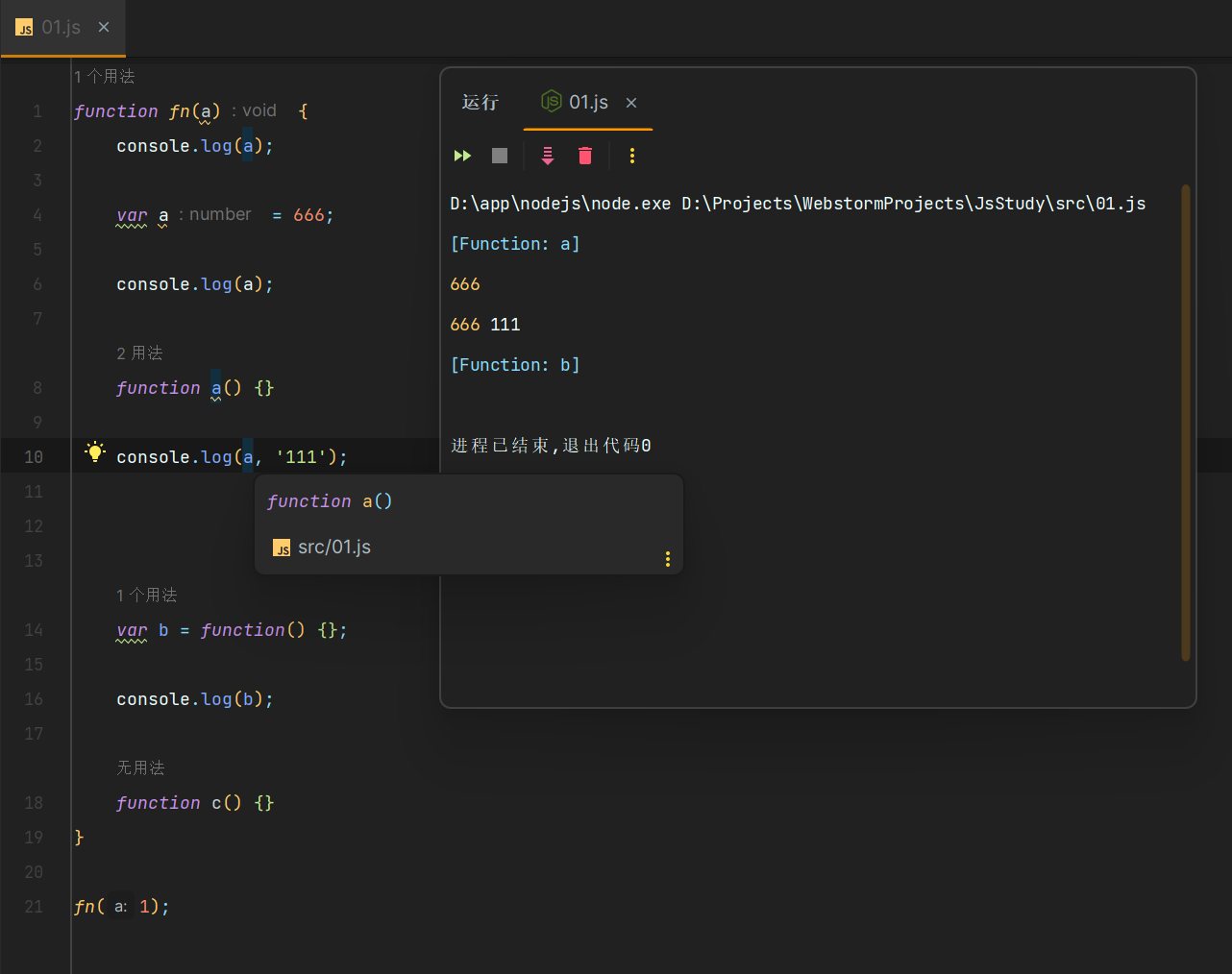The image size is (1232, 974).
Task: Click the Node.js icon on run tab
Action: pyautogui.click(x=551, y=102)
